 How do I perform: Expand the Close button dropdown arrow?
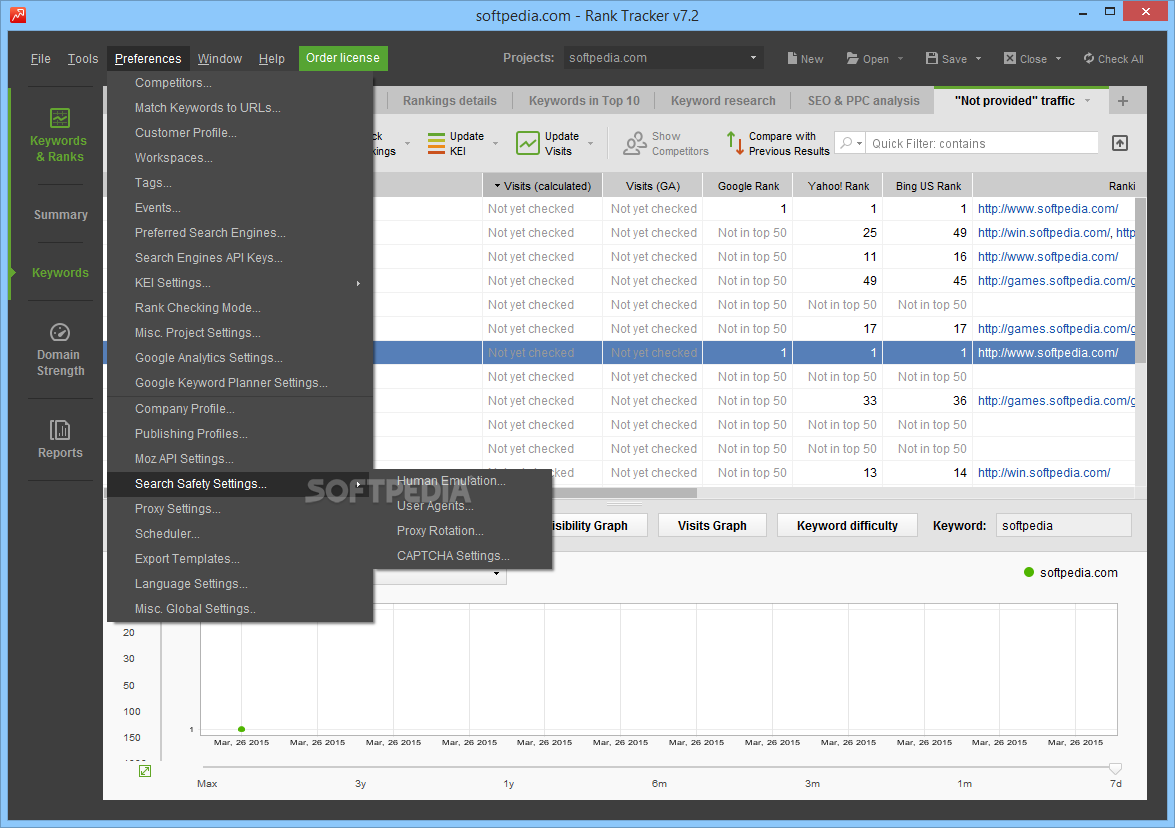(1058, 58)
